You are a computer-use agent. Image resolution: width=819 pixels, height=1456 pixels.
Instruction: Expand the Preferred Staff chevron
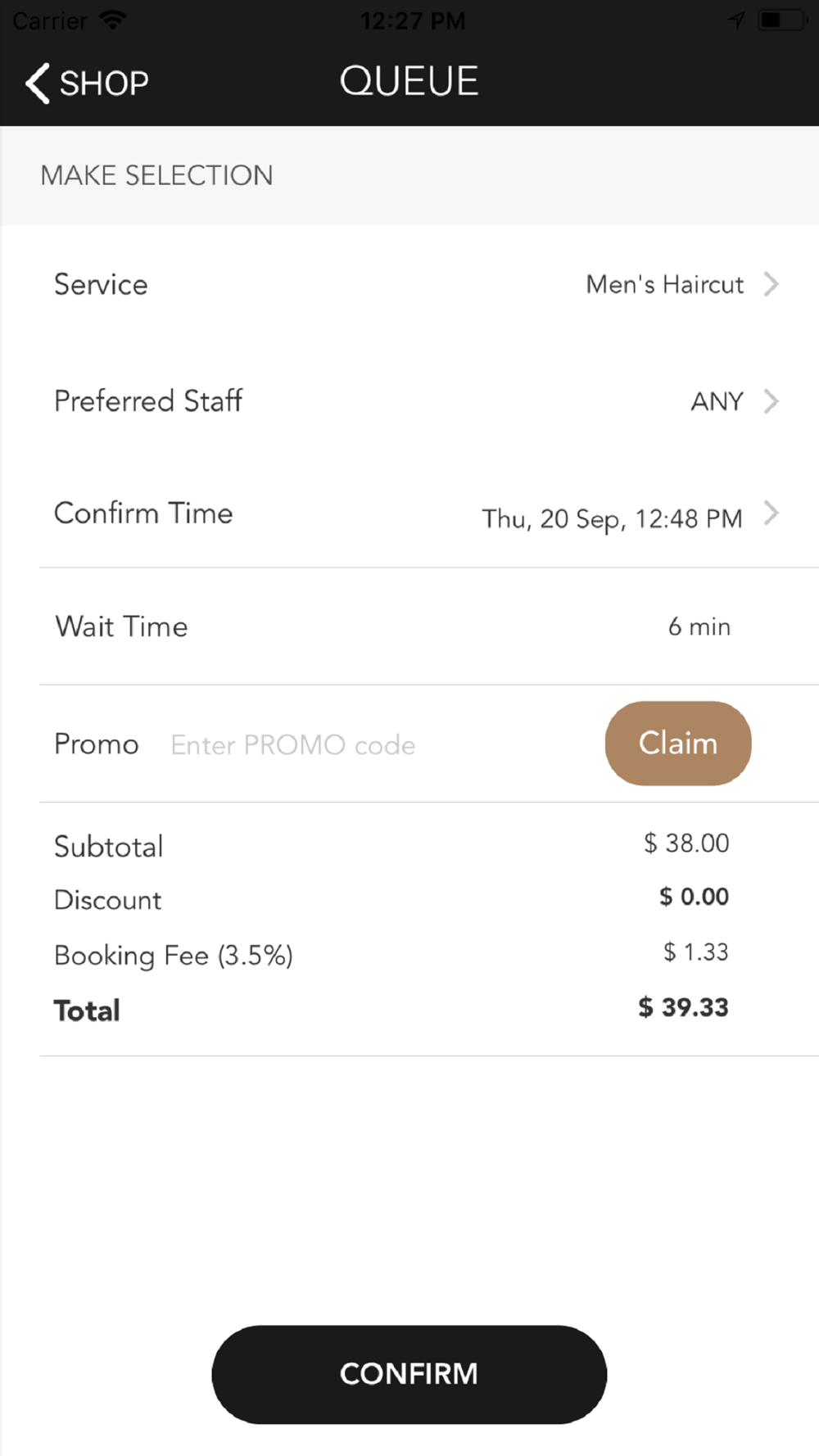[x=771, y=401]
